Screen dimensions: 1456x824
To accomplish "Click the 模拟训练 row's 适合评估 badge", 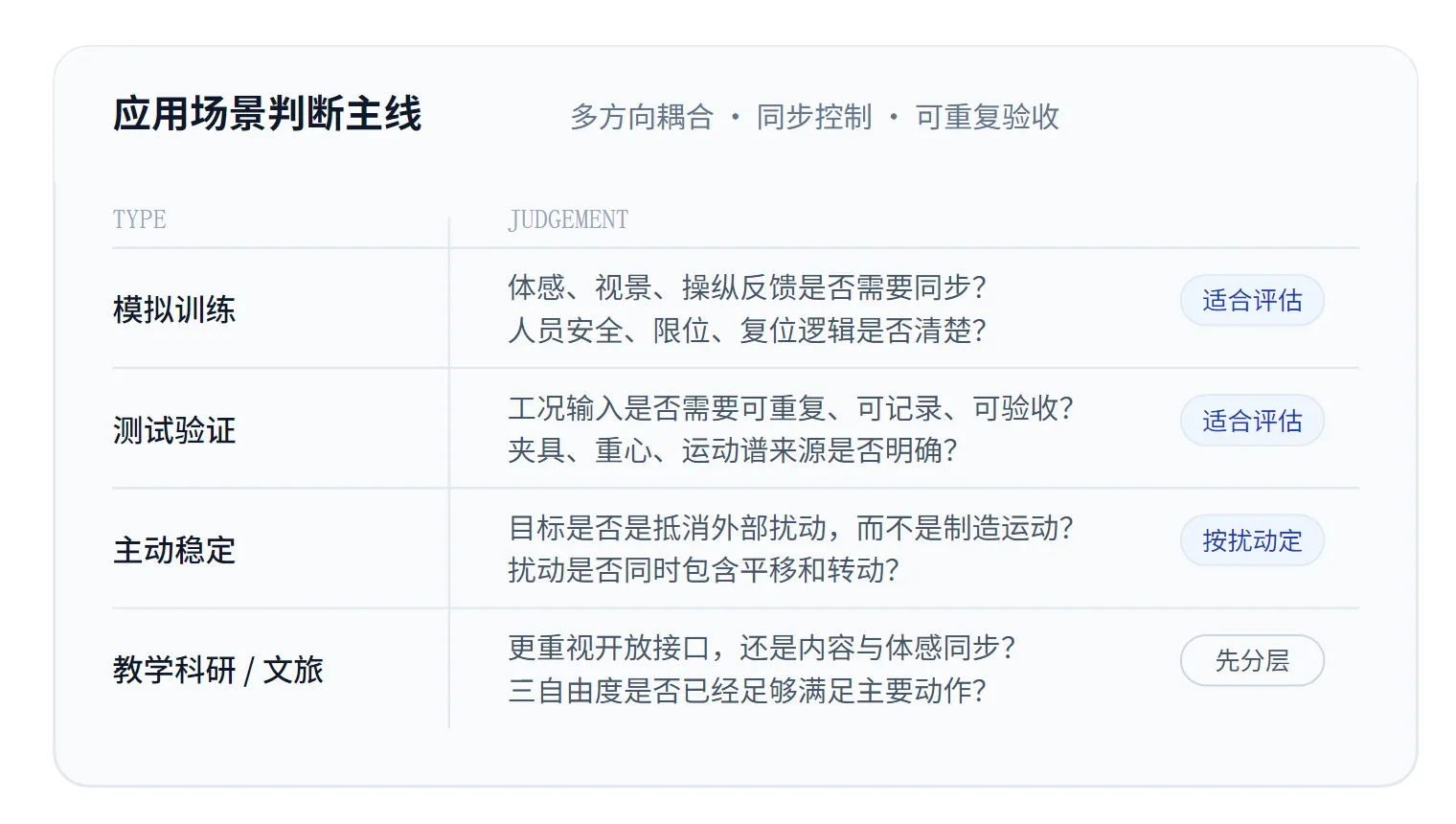I will pos(1252,301).
